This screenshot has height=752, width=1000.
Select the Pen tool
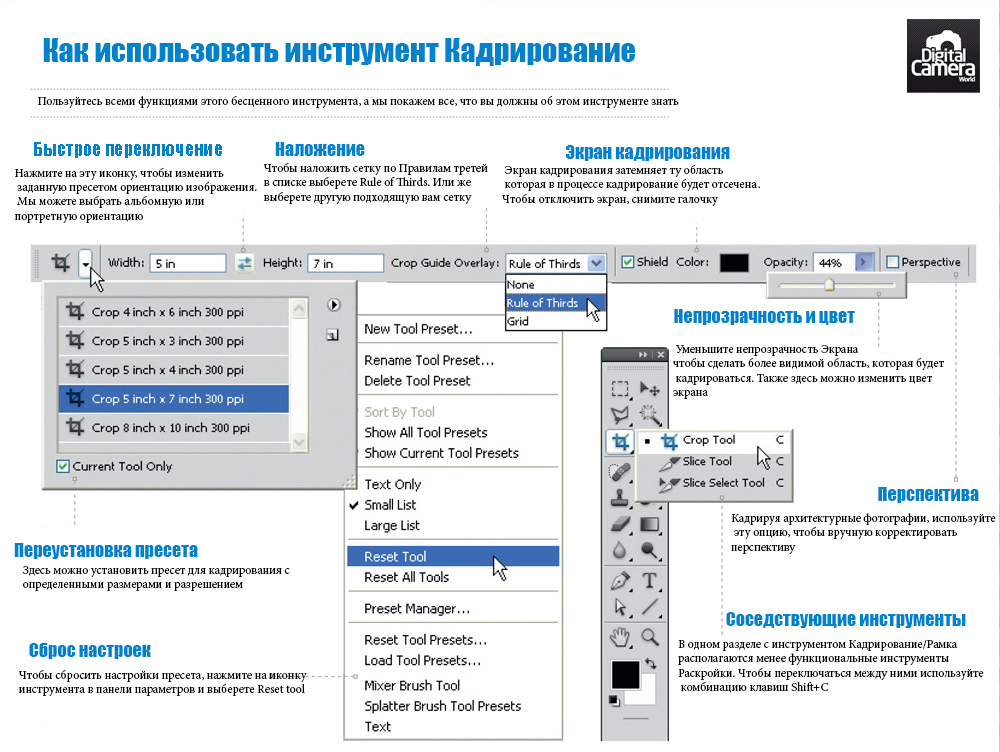(621, 580)
